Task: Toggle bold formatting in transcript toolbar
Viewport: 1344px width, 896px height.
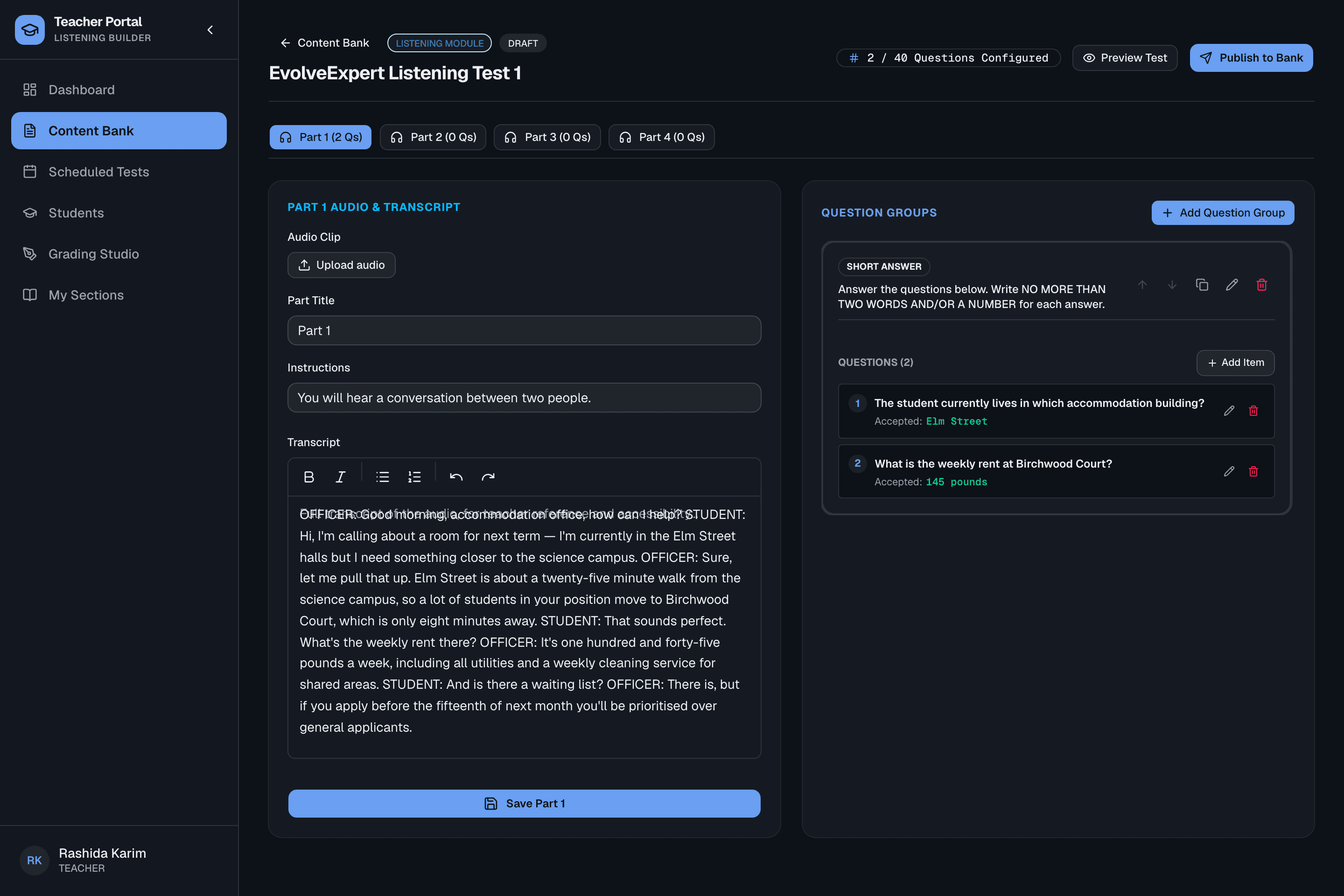Action: point(308,477)
